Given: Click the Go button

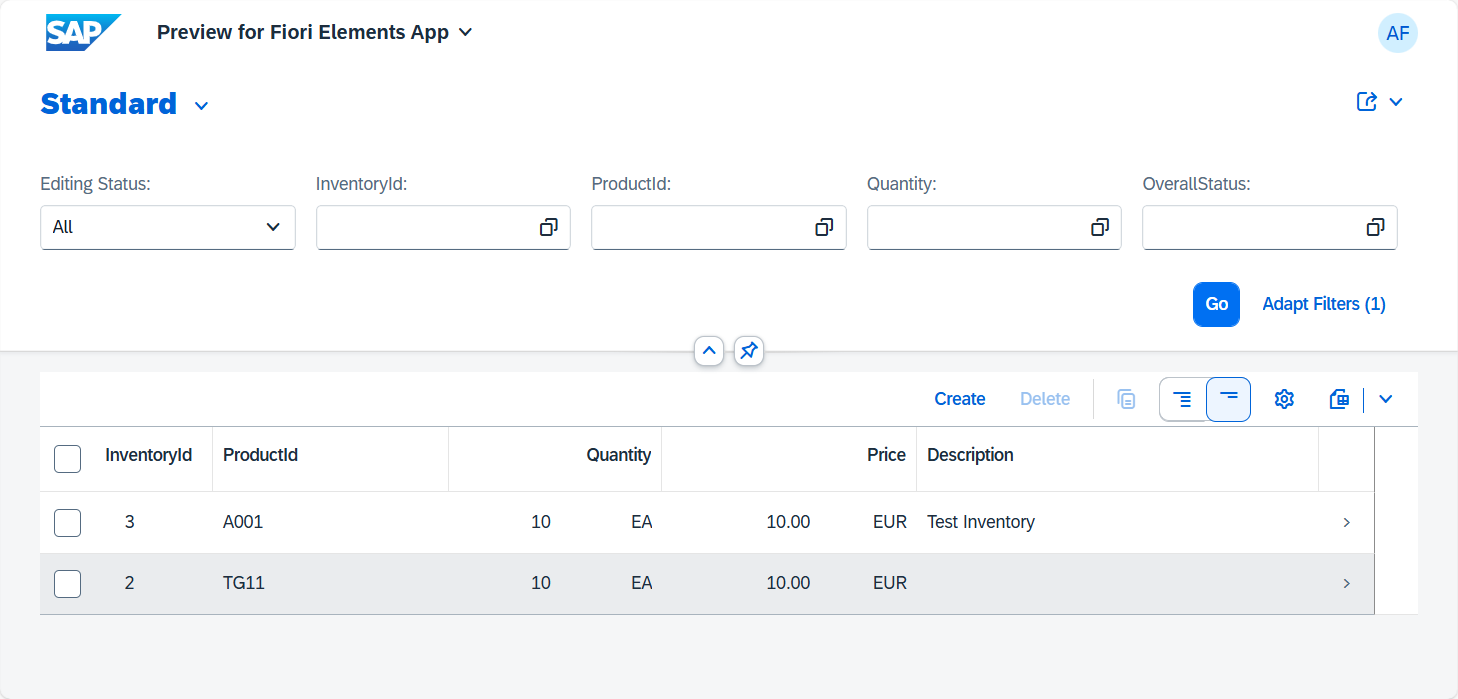Looking at the screenshot, I should (x=1216, y=304).
